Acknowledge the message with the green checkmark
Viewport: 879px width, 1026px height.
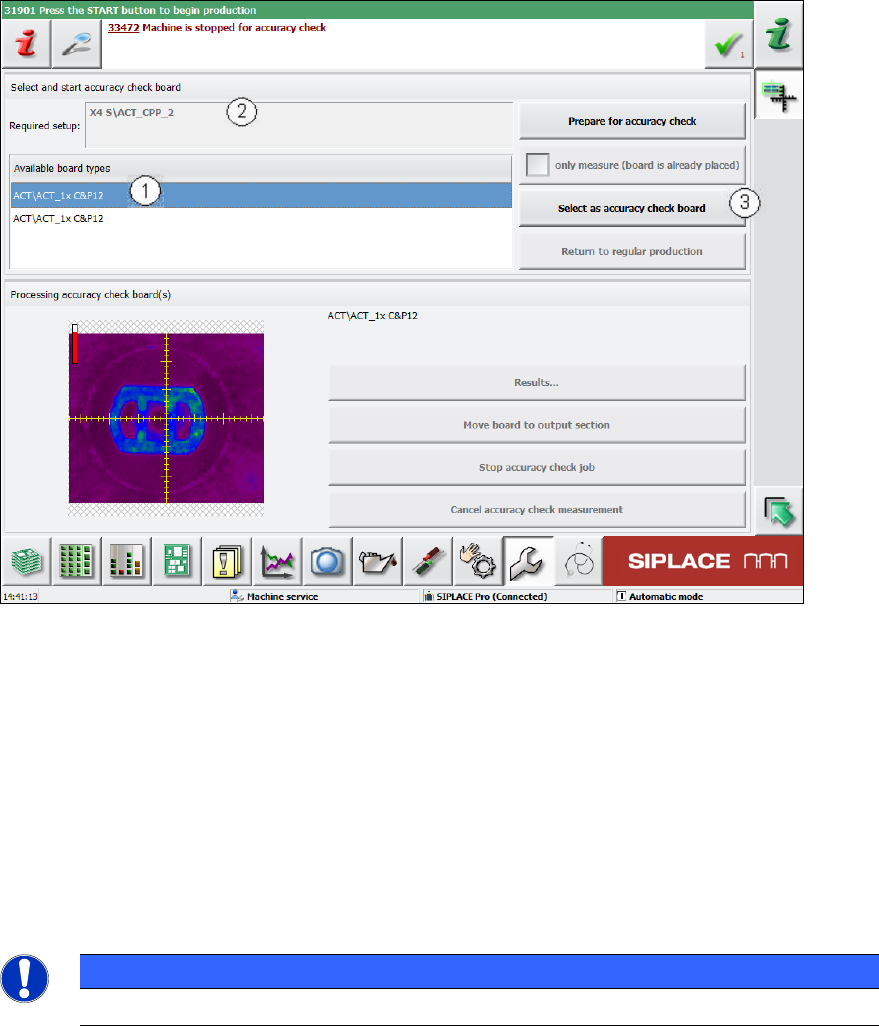click(x=728, y=44)
